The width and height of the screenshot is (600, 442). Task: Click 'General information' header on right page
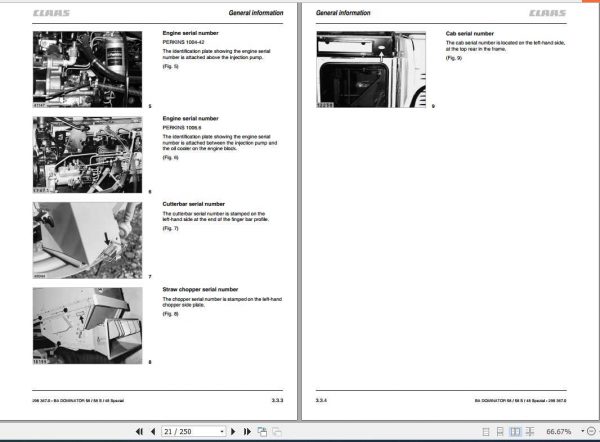point(343,13)
